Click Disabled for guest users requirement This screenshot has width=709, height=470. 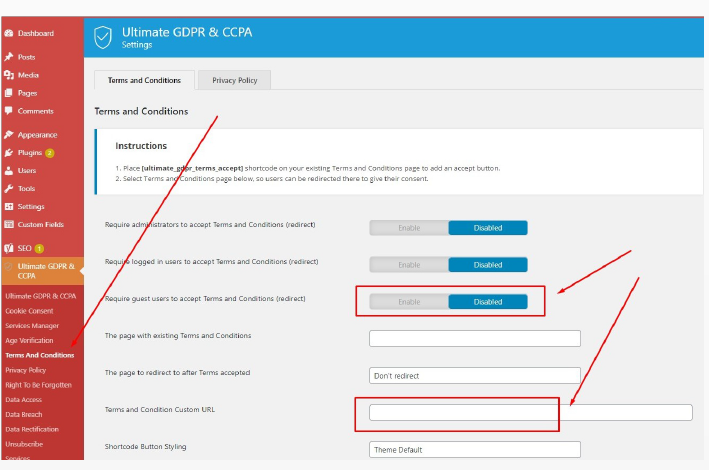(x=488, y=302)
